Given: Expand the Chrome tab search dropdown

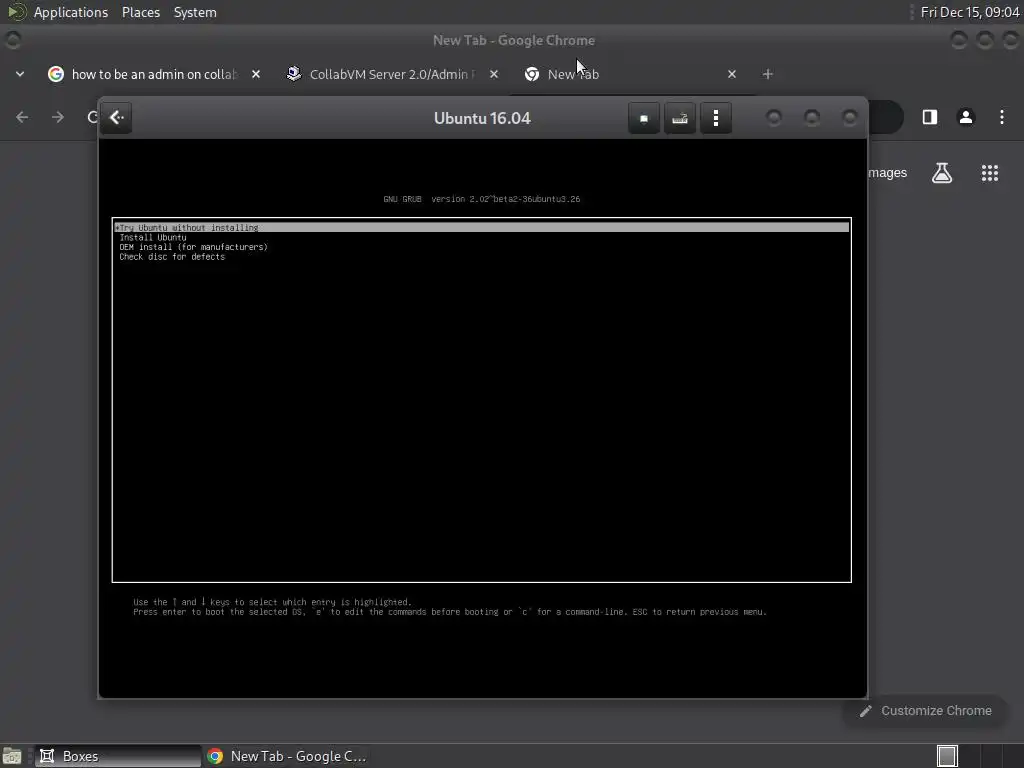Looking at the screenshot, I should [20, 74].
